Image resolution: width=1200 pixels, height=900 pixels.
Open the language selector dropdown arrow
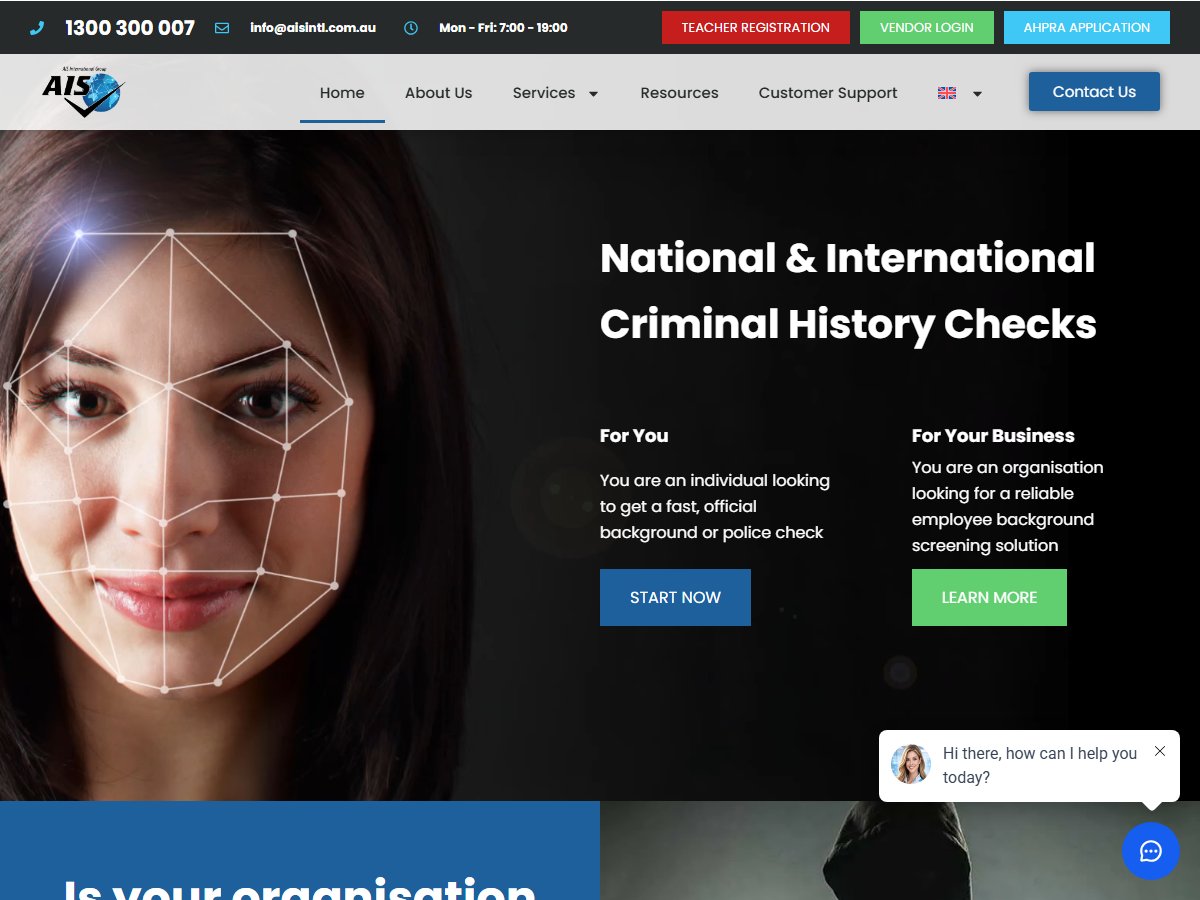(x=977, y=94)
